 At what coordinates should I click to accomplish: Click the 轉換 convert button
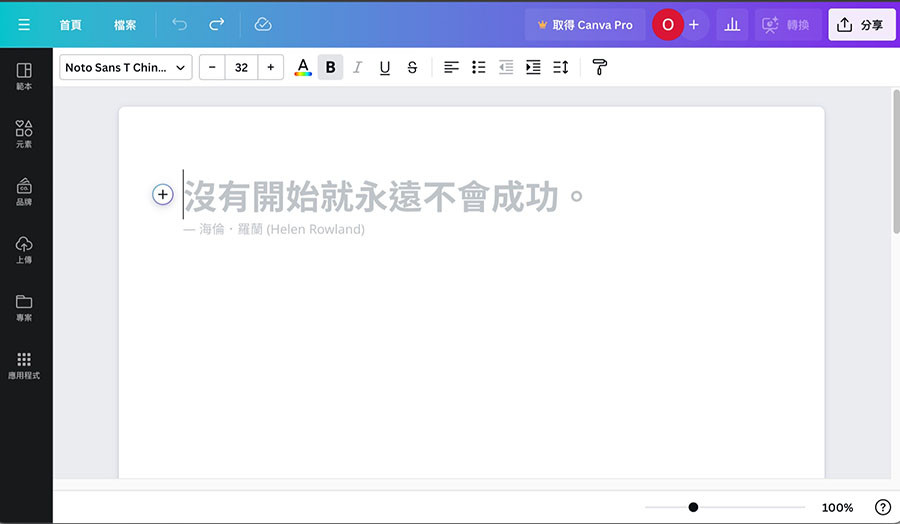click(x=786, y=25)
